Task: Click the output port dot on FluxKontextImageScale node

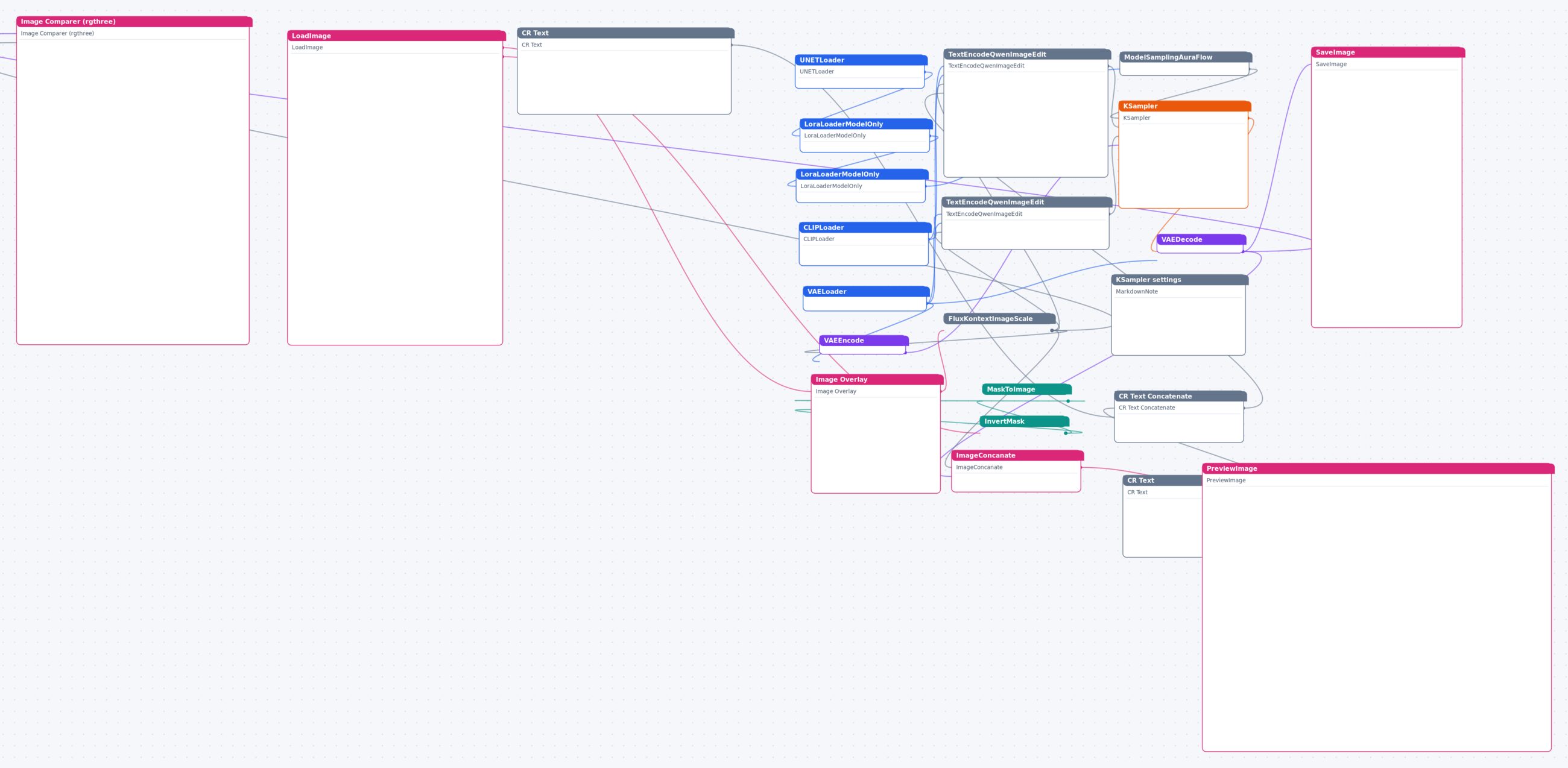Action: pos(1052,330)
